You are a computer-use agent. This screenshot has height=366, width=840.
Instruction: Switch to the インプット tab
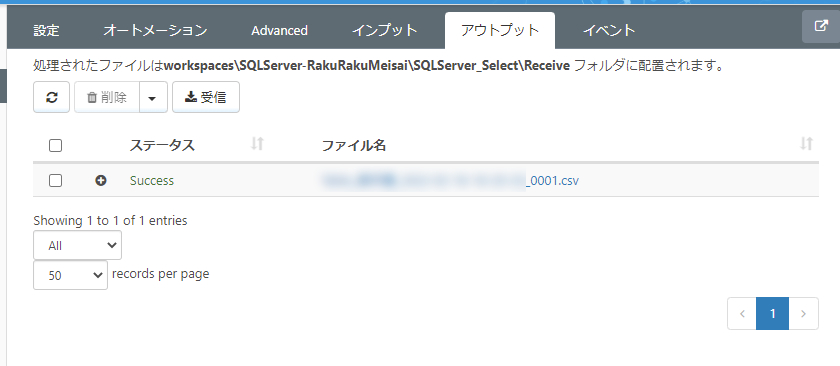[x=385, y=31]
